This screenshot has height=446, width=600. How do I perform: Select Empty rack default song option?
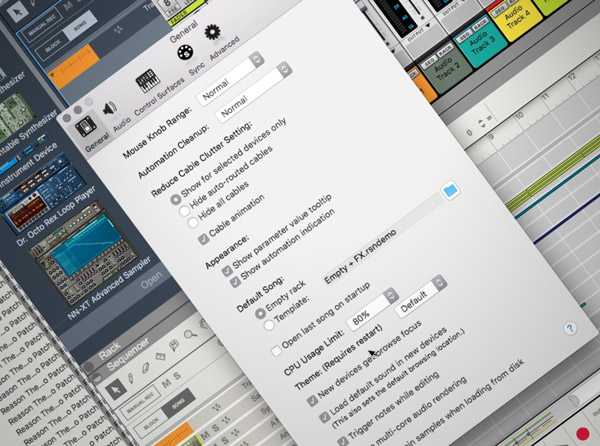260,313
